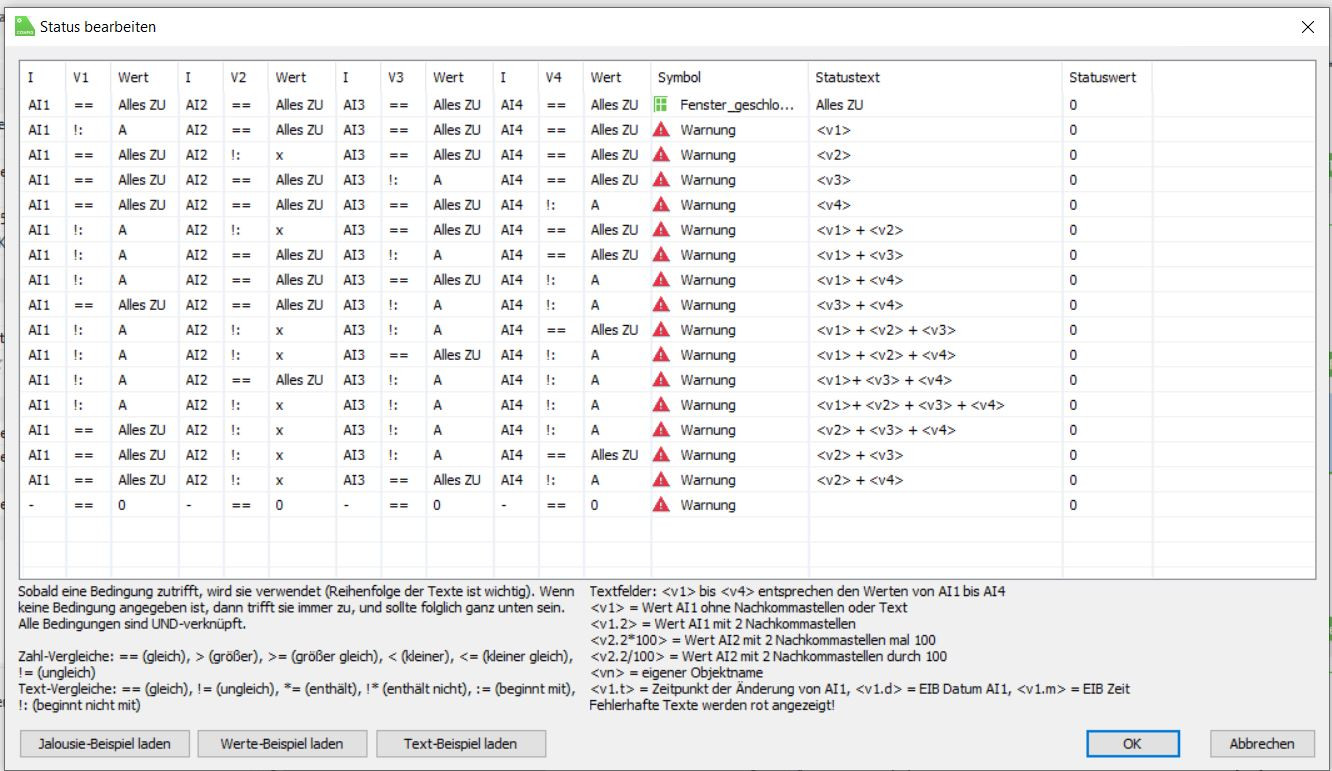This screenshot has width=1332, height=771.
Task: Click the status text '<v1> + <v2>'
Action: click(859, 229)
